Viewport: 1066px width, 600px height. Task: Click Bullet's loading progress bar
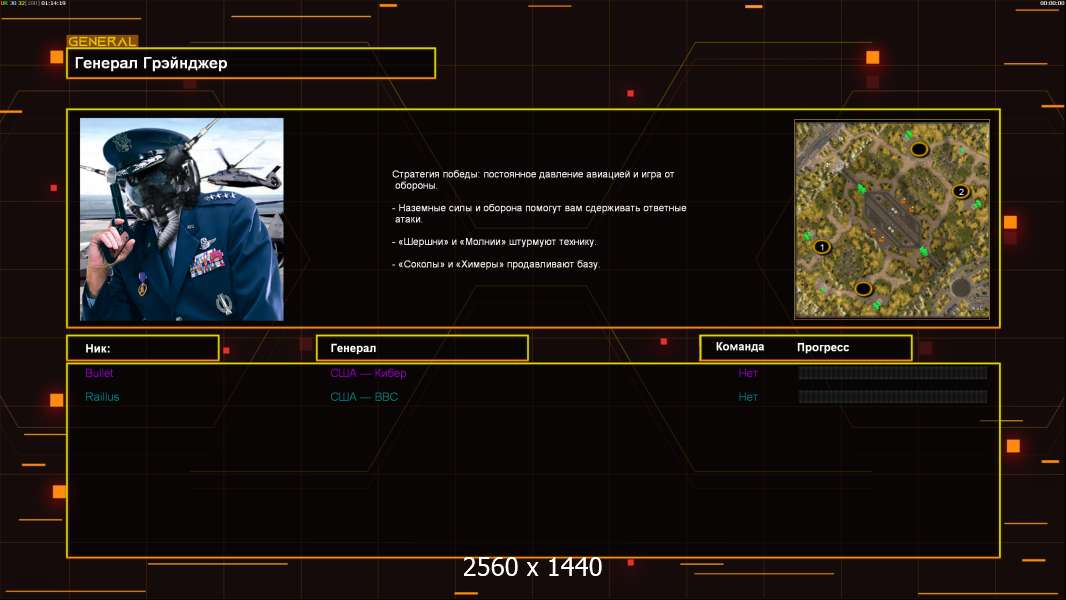pyautogui.click(x=892, y=373)
